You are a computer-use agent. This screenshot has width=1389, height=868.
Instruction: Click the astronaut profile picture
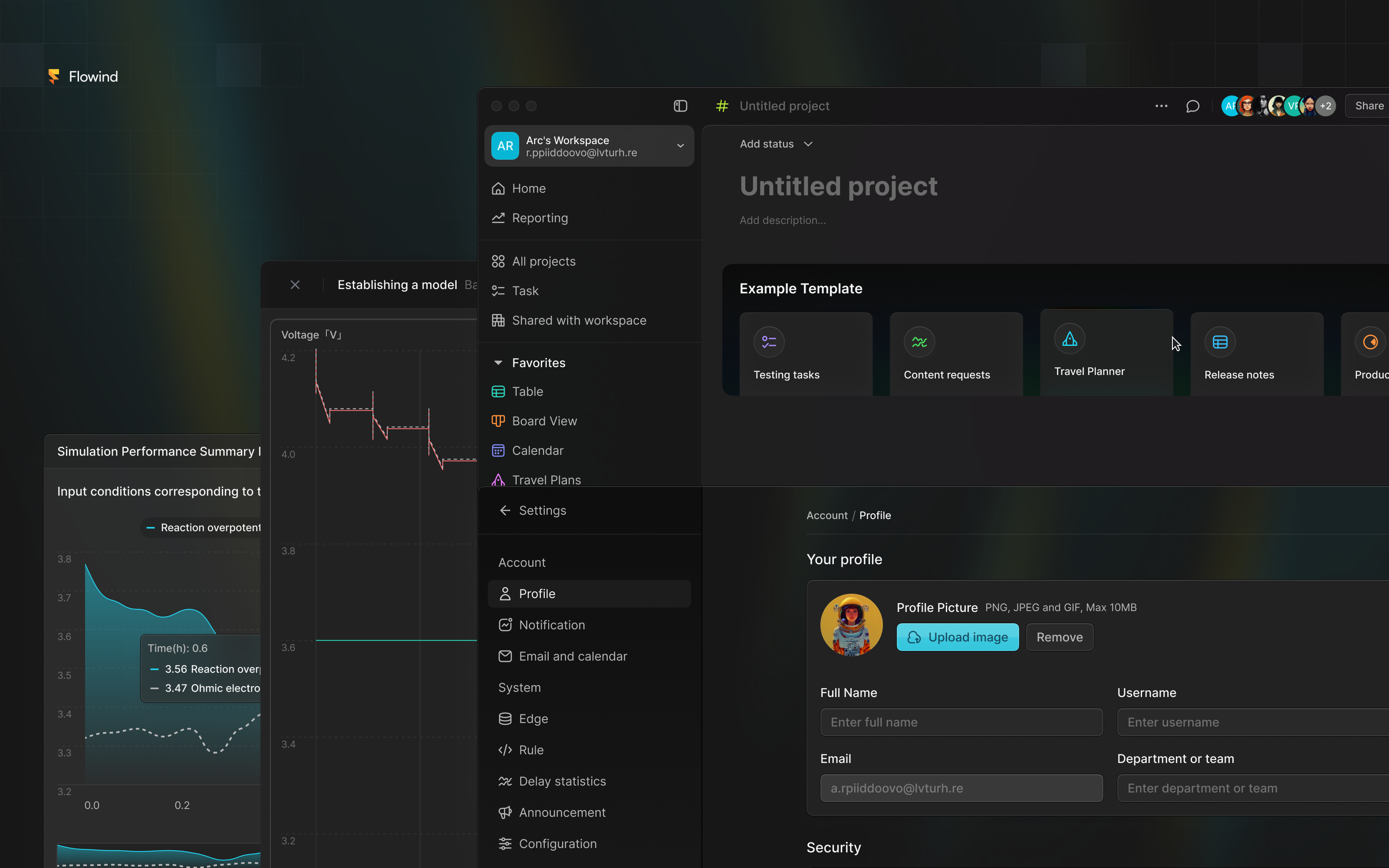[851, 625]
